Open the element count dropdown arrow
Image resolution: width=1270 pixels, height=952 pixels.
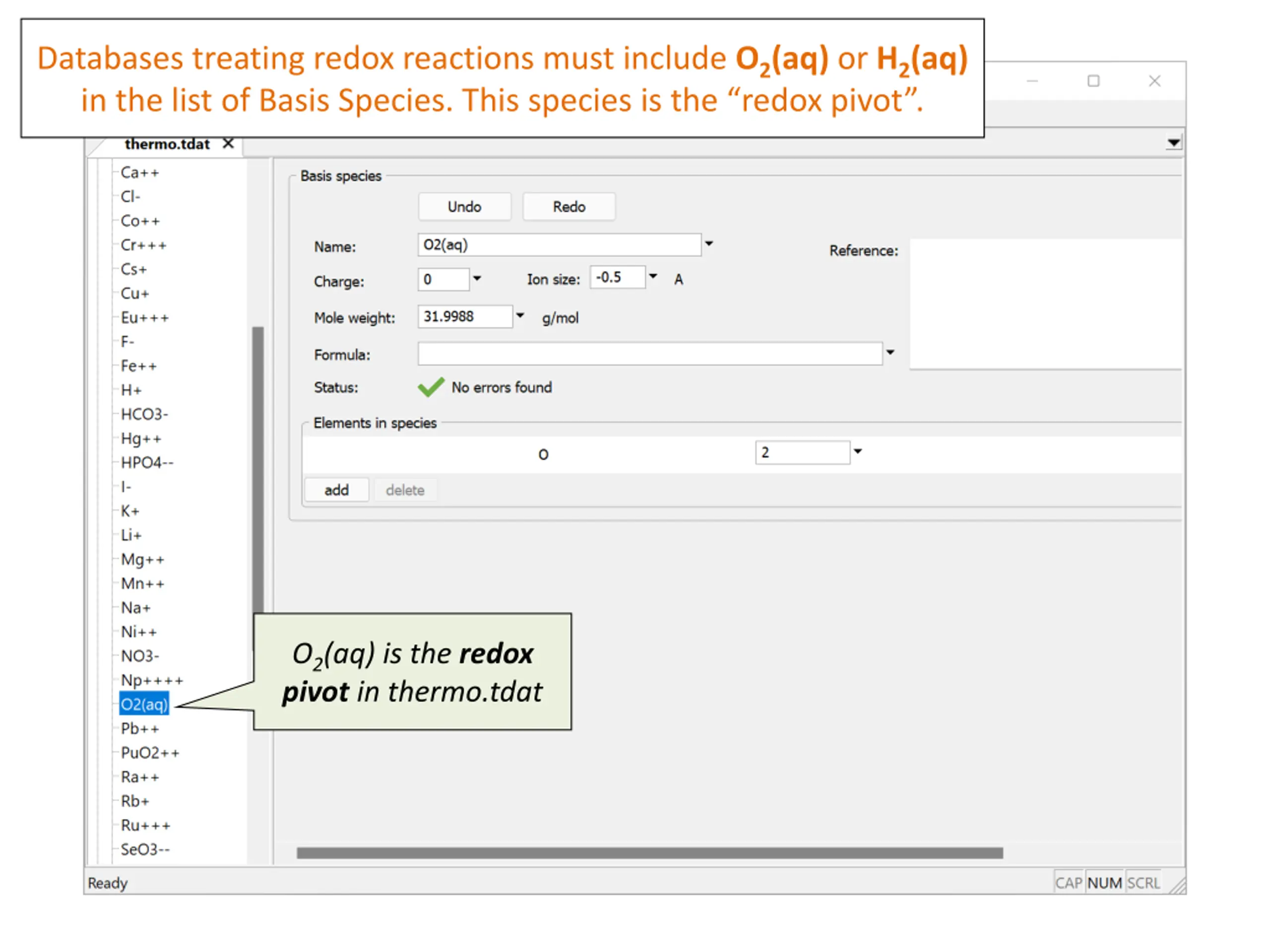pyautogui.click(x=858, y=452)
